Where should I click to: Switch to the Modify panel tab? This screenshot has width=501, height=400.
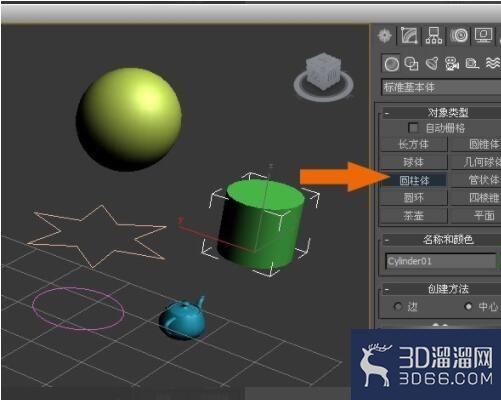point(409,35)
